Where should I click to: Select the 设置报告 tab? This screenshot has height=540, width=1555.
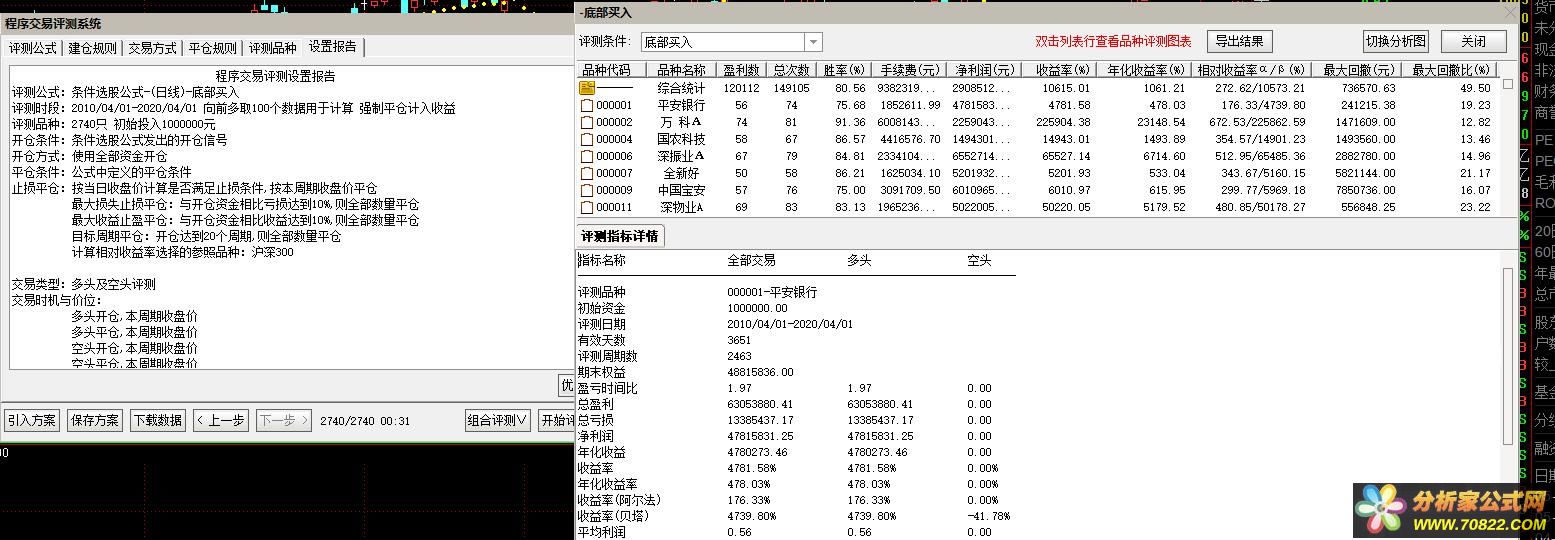click(333, 47)
